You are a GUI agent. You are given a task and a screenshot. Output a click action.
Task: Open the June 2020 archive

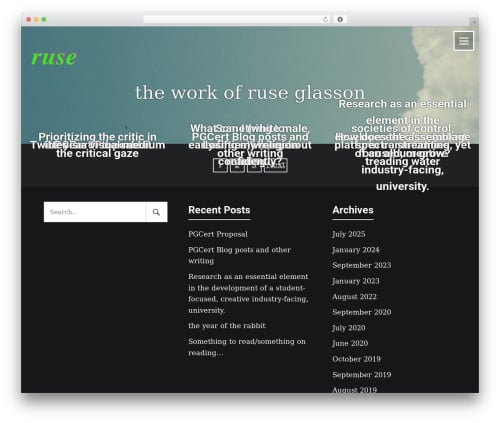(350, 343)
